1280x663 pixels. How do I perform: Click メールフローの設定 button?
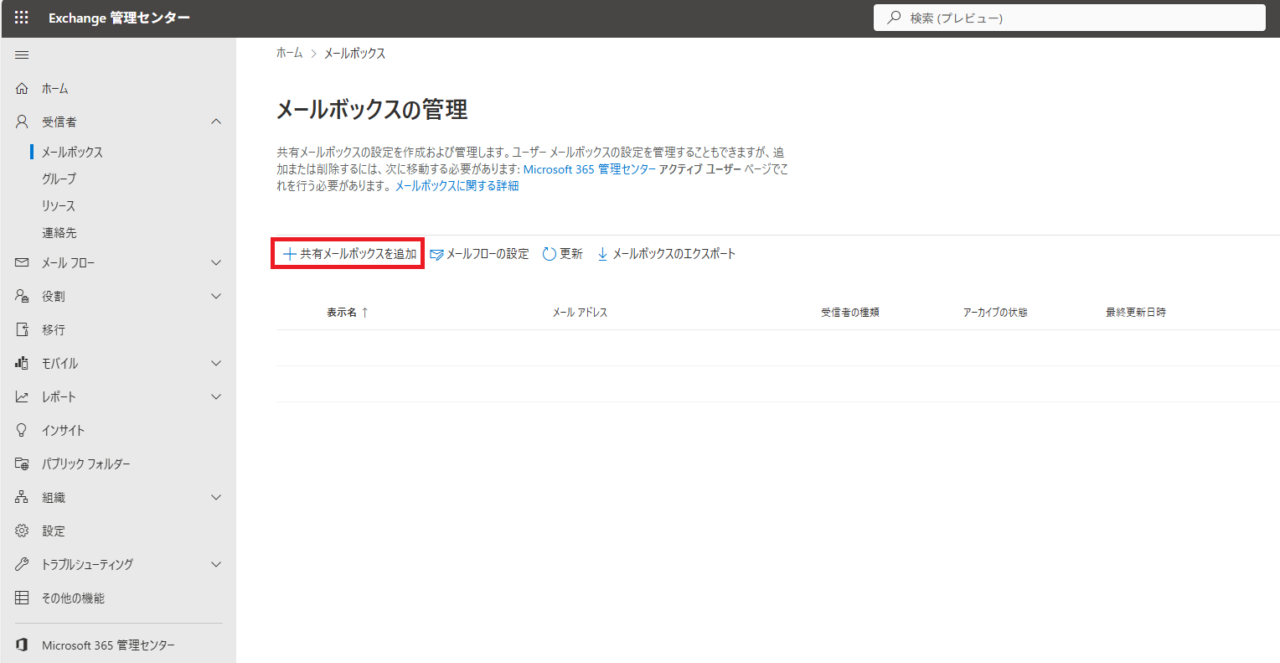[x=479, y=254]
